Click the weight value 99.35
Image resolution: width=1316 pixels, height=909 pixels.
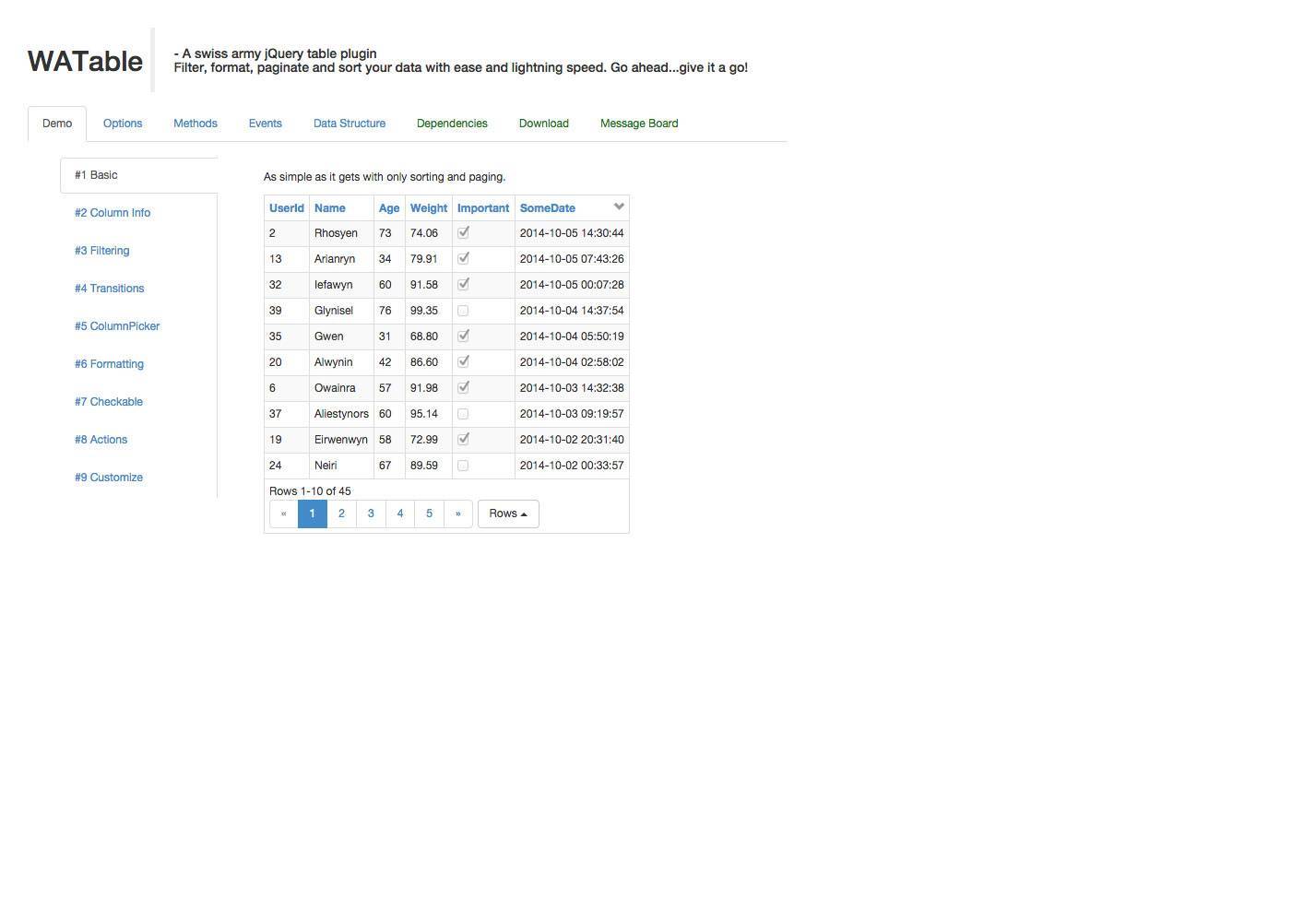[x=424, y=311]
